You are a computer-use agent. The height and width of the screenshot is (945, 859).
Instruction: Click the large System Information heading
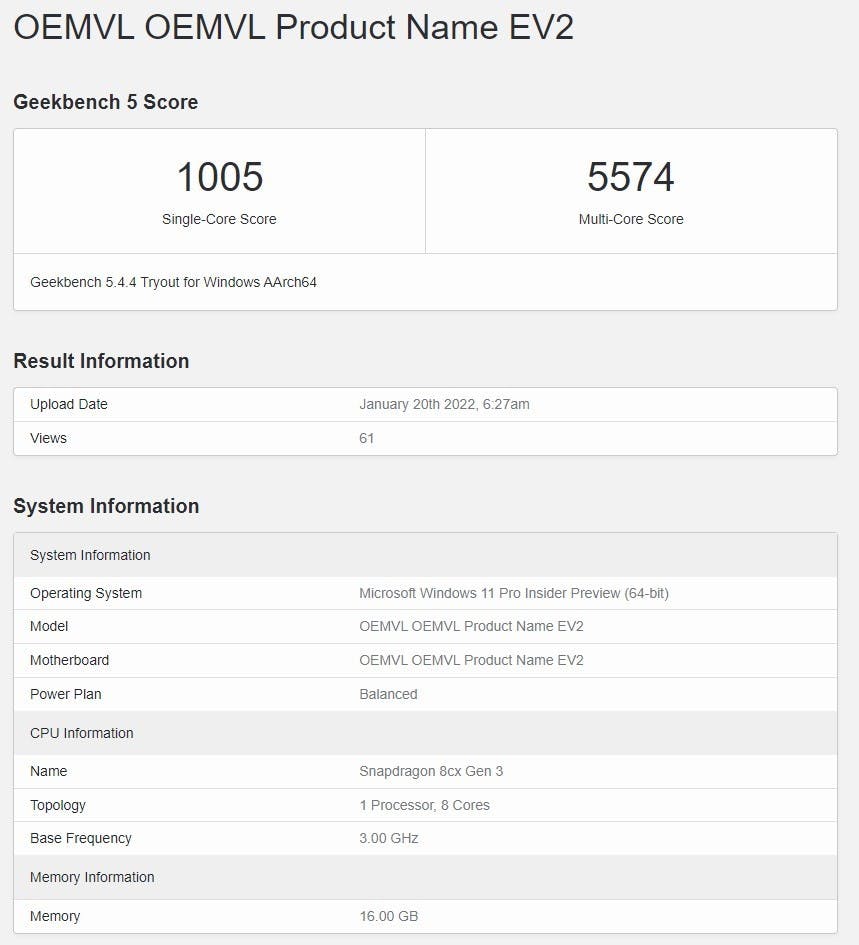(106, 506)
